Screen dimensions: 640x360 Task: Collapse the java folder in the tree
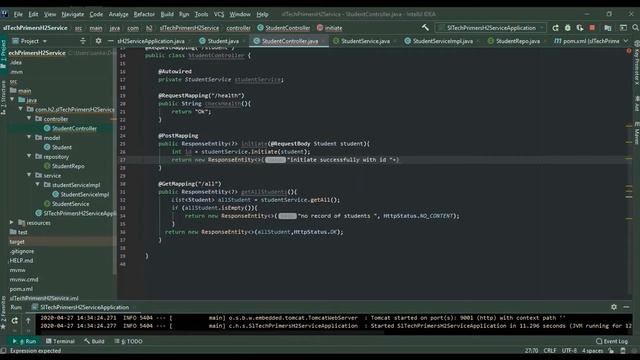tap(12, 100)
